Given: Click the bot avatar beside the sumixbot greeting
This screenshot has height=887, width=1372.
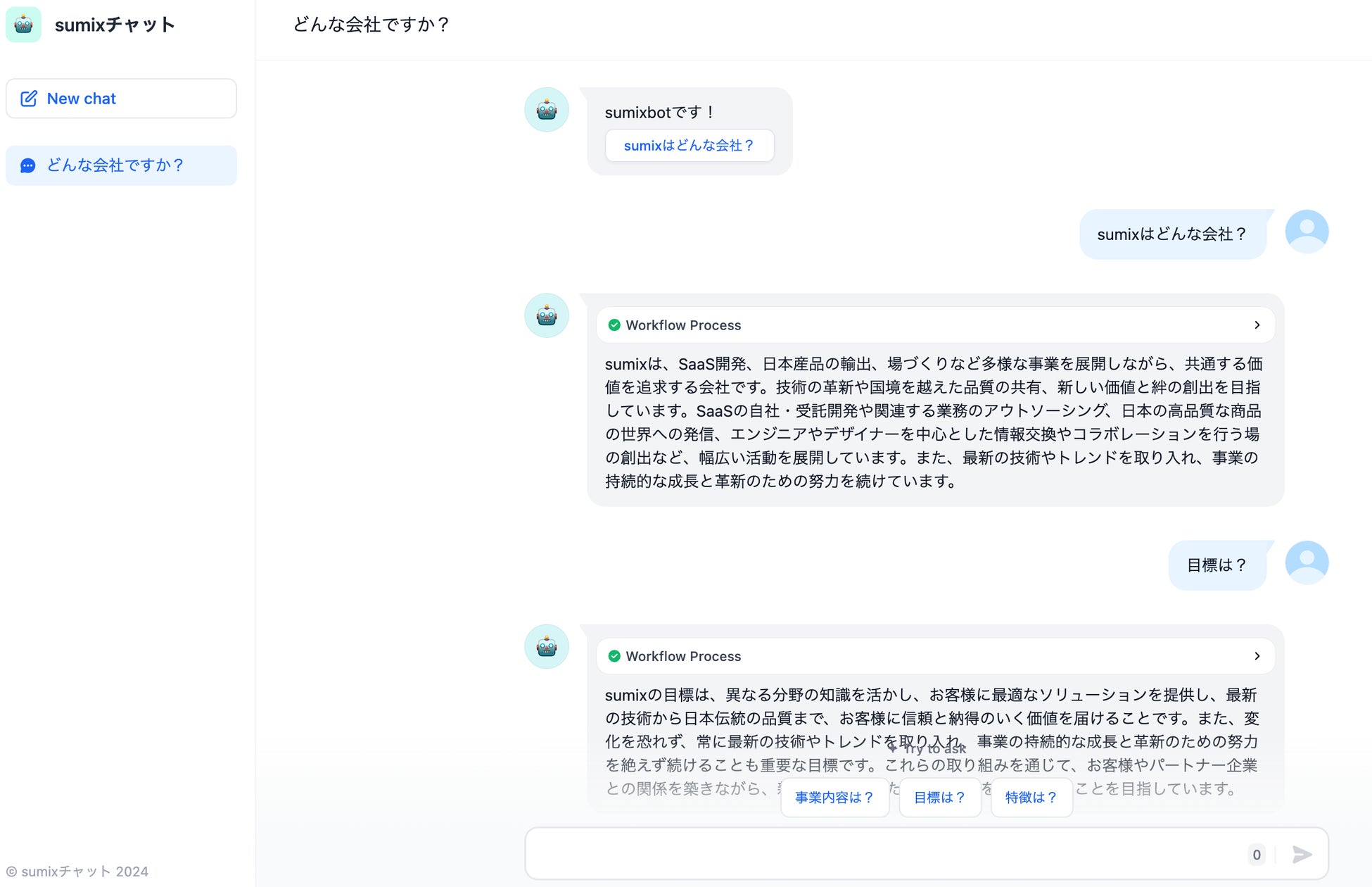Looking at the screenshot, I should point(547,110).
